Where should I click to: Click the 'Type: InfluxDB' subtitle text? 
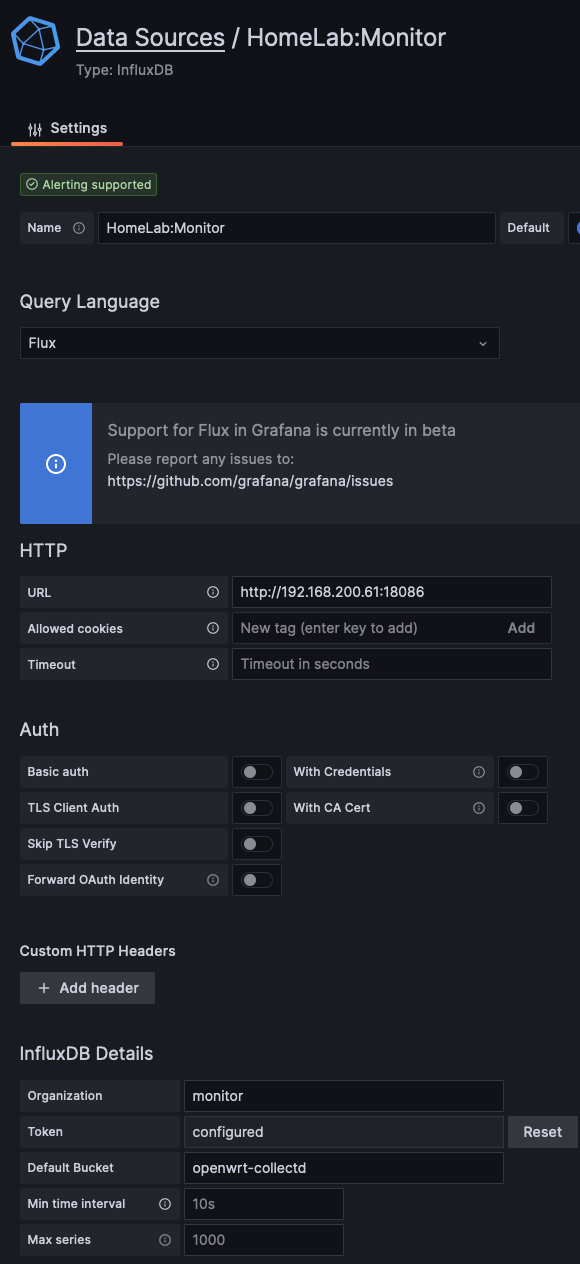[125, 71]
